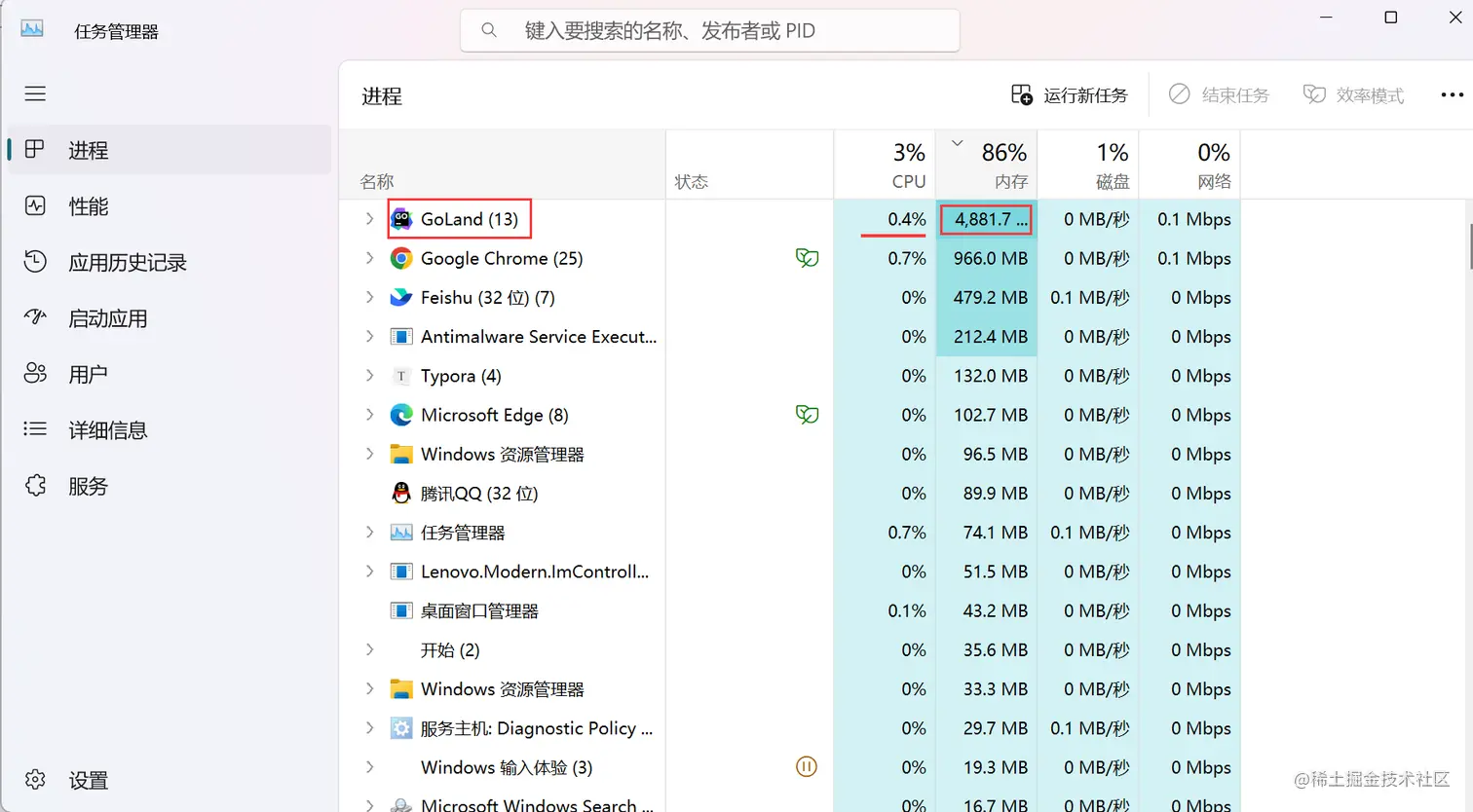Switch to the 进程 tab

pos(170,150)
